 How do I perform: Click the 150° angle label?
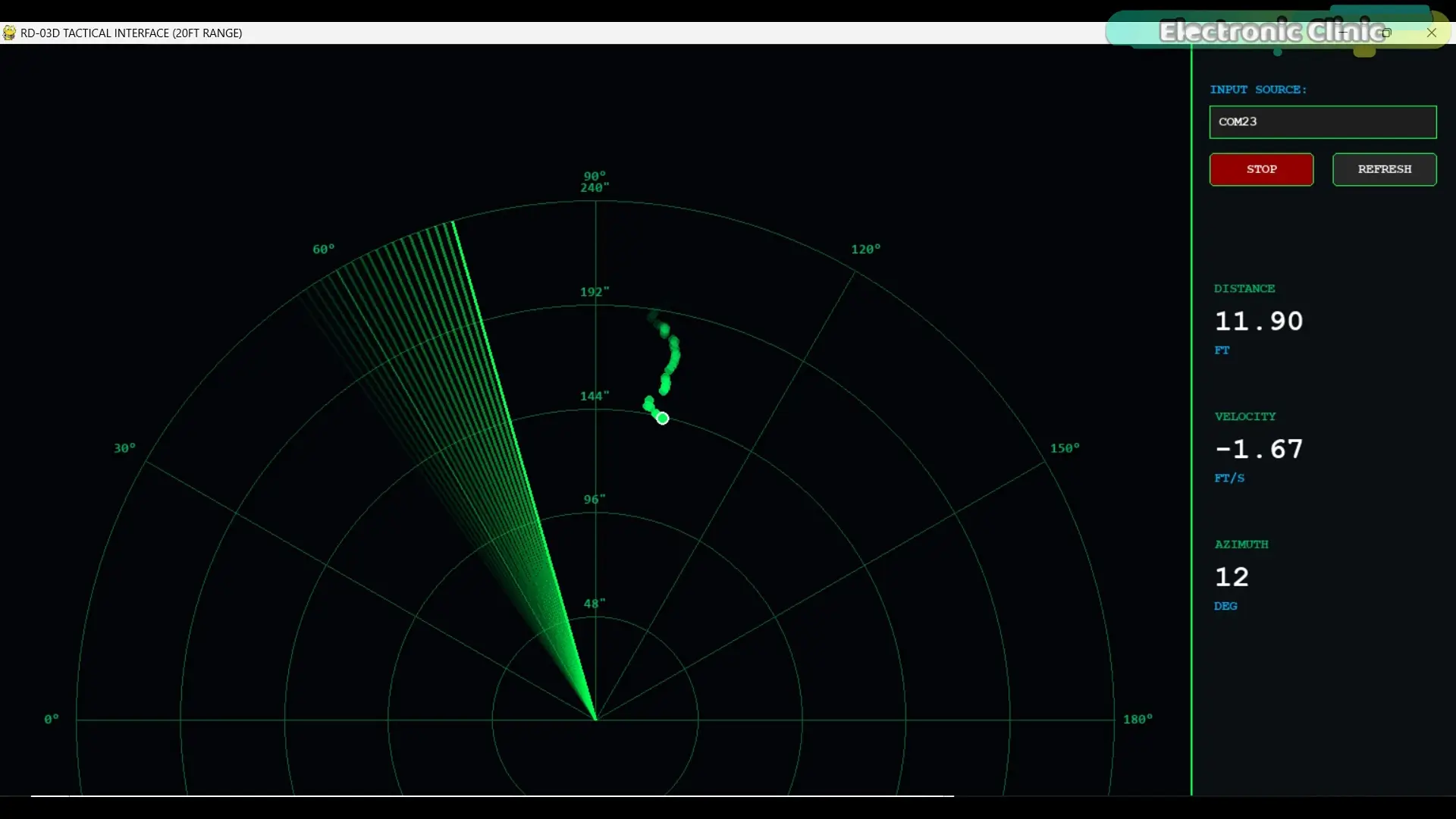tap(1065, 448)
